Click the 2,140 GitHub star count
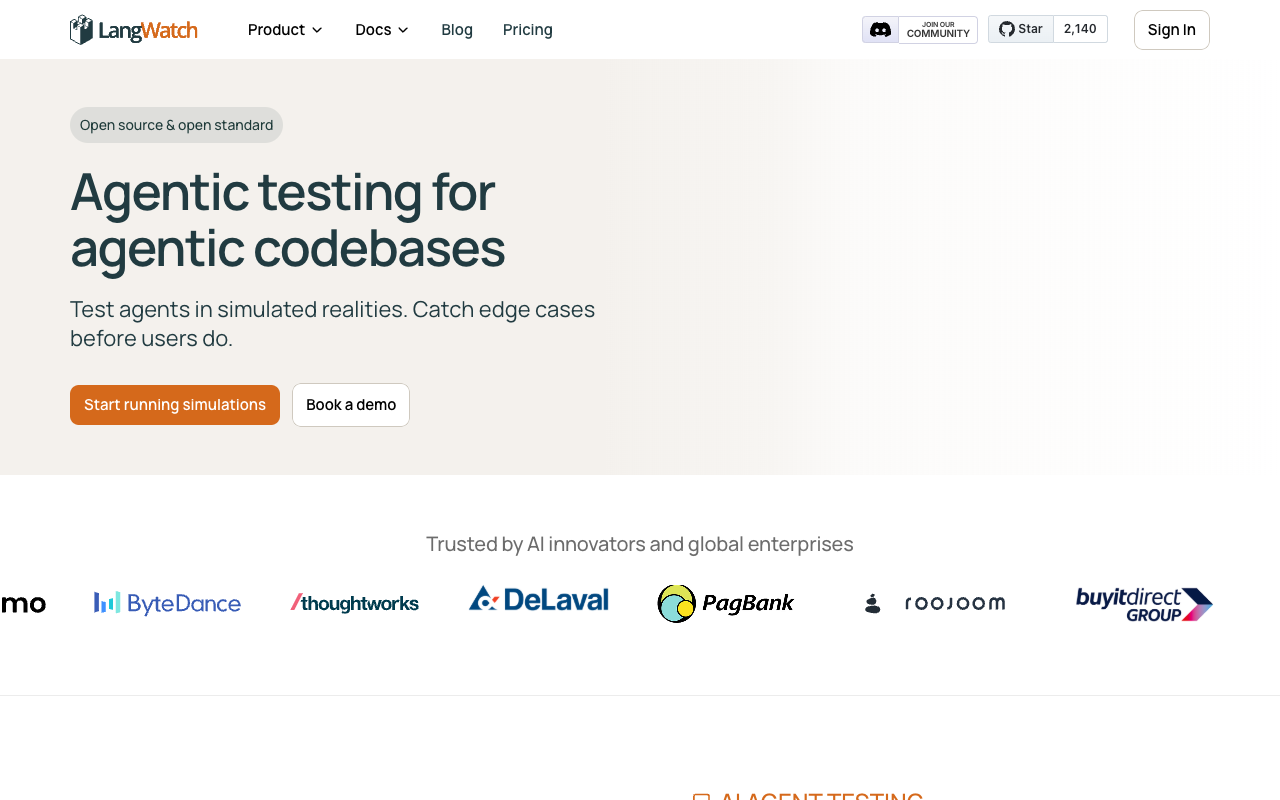 click(x=1080, y=29)
